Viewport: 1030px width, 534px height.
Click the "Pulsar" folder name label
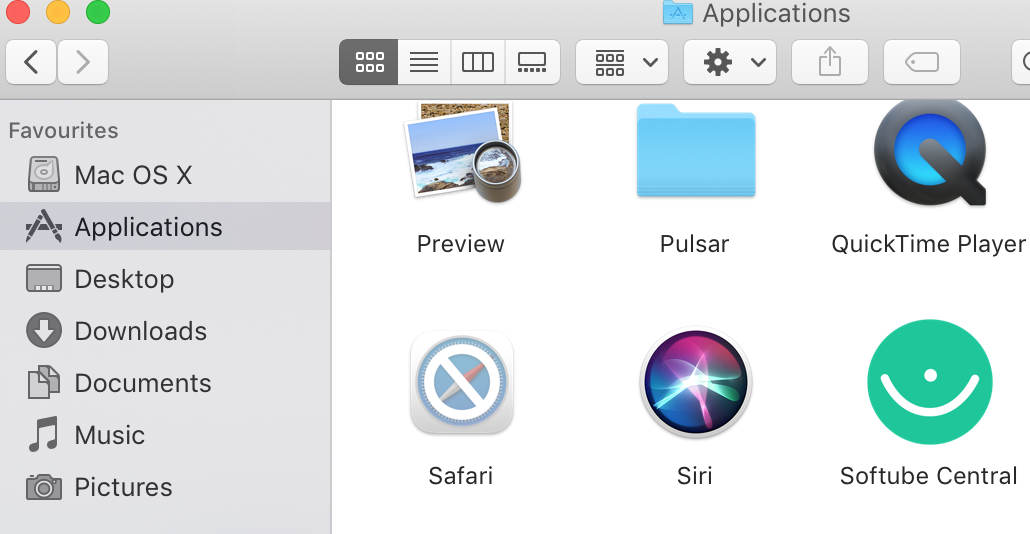(694, 244)
